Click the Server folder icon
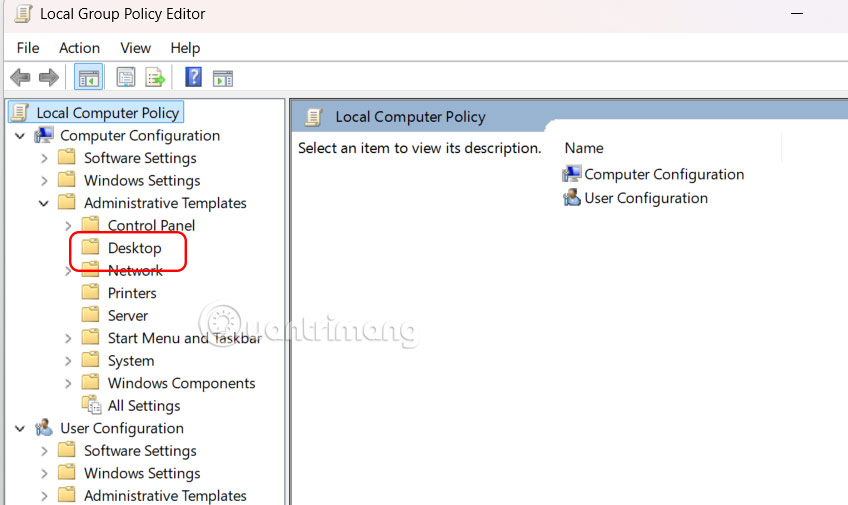848x505 pixels. pyautogui.click(x=90, y=315)
